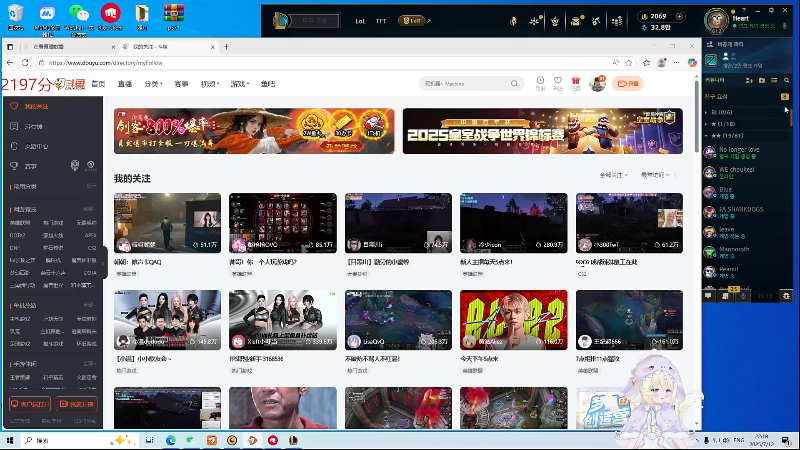Click the Edge address bar URL
Image resolution: width=800 pixels, height=450 pixels.
pyautogui.click(x=106, y=63)
